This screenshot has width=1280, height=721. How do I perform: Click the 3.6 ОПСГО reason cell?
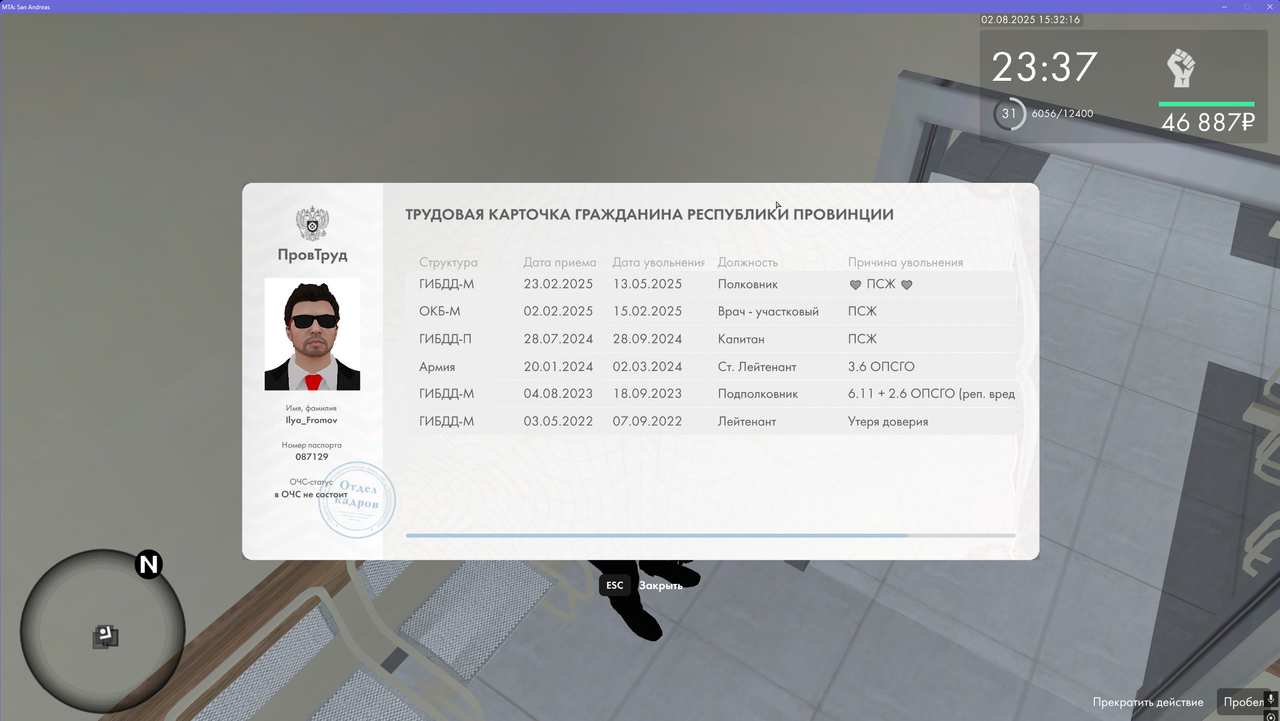click(x=881, y=367)
